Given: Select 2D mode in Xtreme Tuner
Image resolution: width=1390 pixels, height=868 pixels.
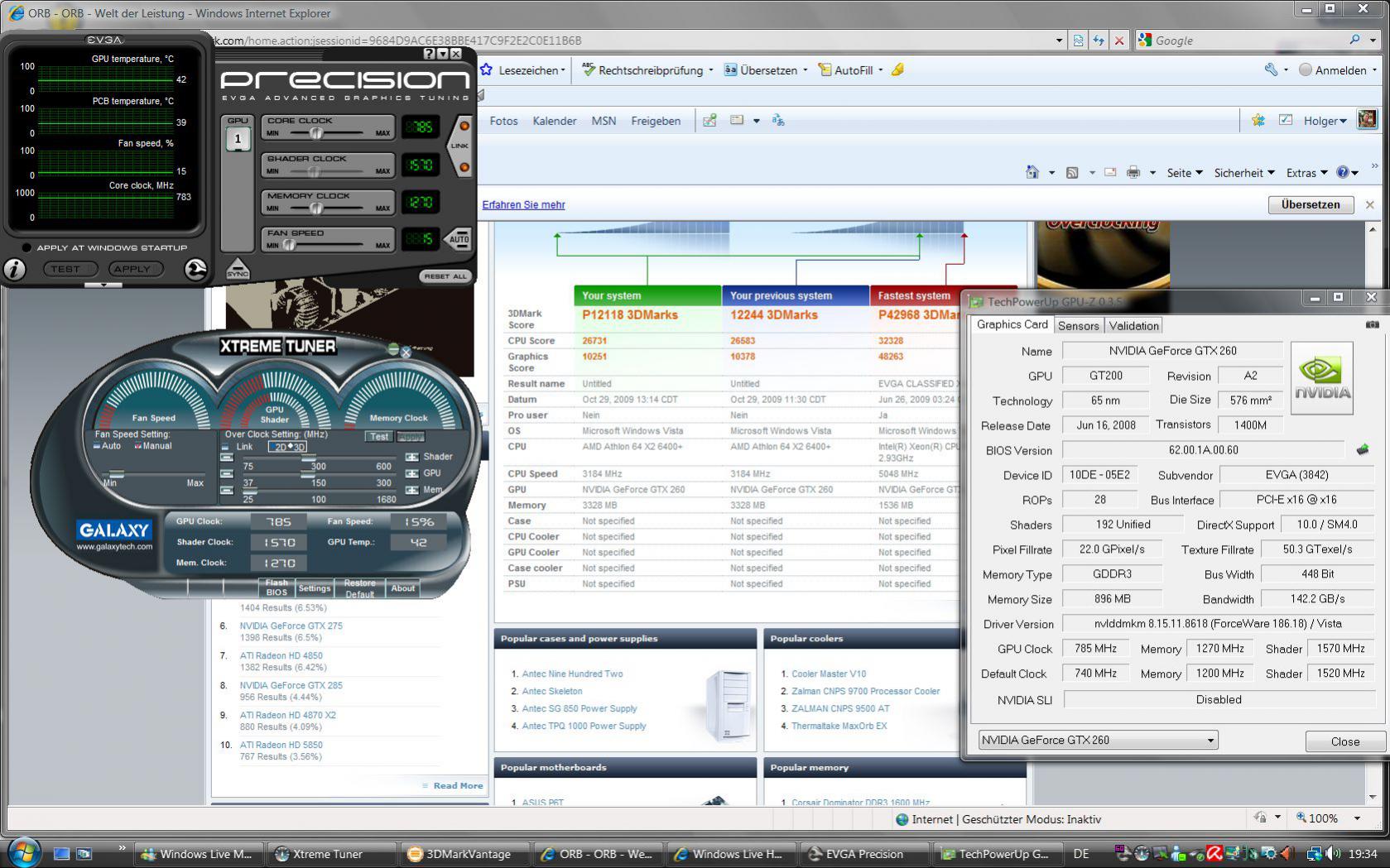Looking at the screenshot, I should (x=280, y=447).
